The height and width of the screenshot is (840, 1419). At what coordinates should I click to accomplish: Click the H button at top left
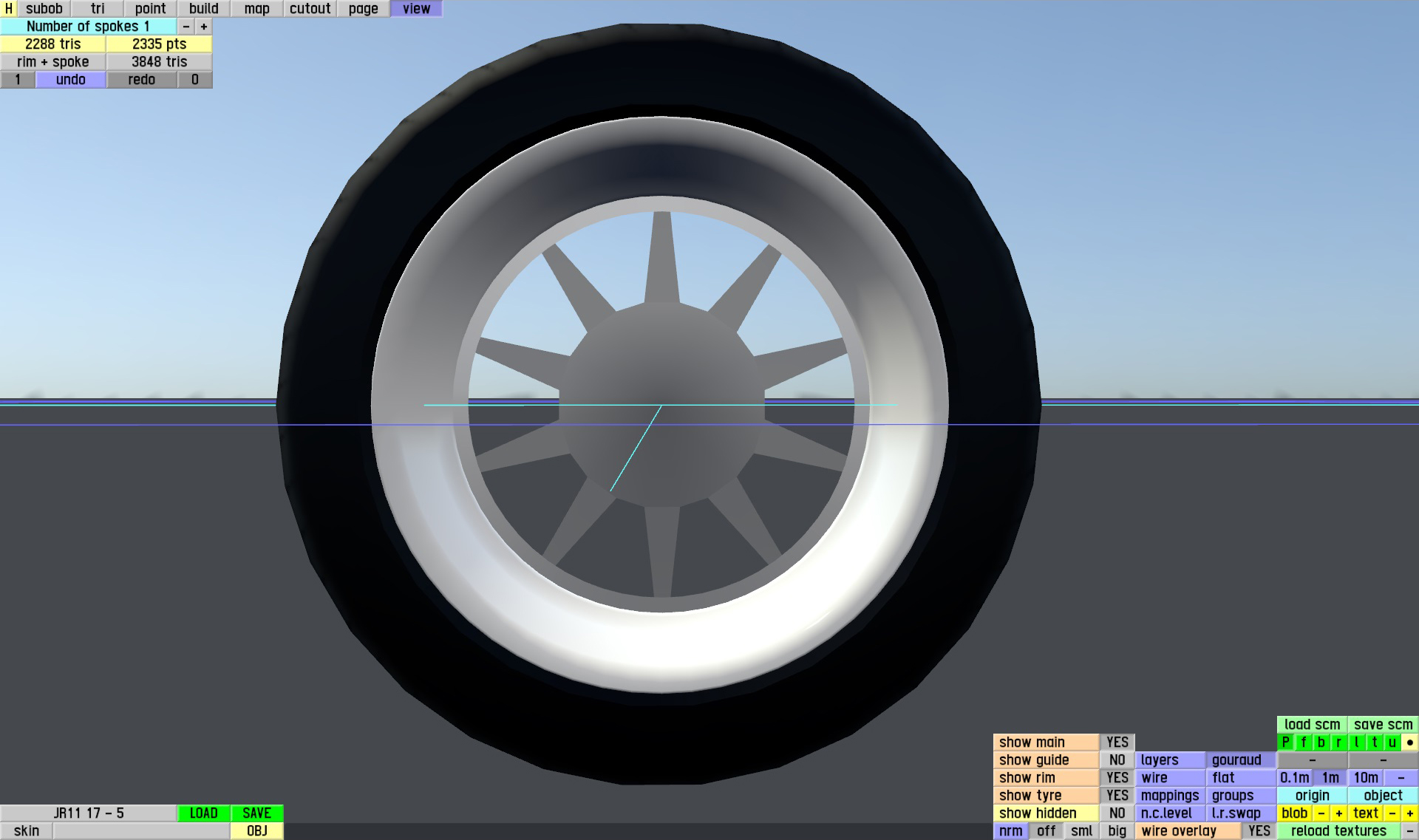(8, 9)
